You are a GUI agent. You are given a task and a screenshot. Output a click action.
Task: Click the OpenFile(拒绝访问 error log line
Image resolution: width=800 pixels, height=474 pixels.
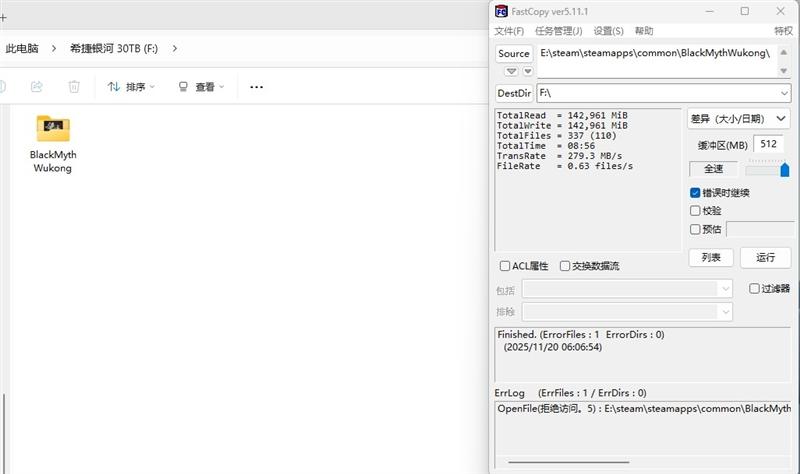(x=644, y=409)
